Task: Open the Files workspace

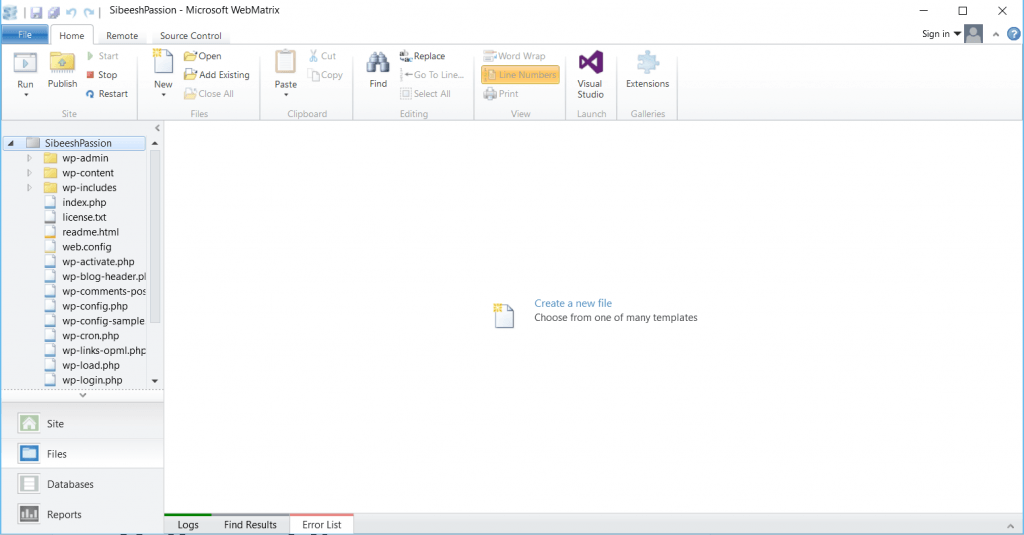Action: tap(82, 453)
